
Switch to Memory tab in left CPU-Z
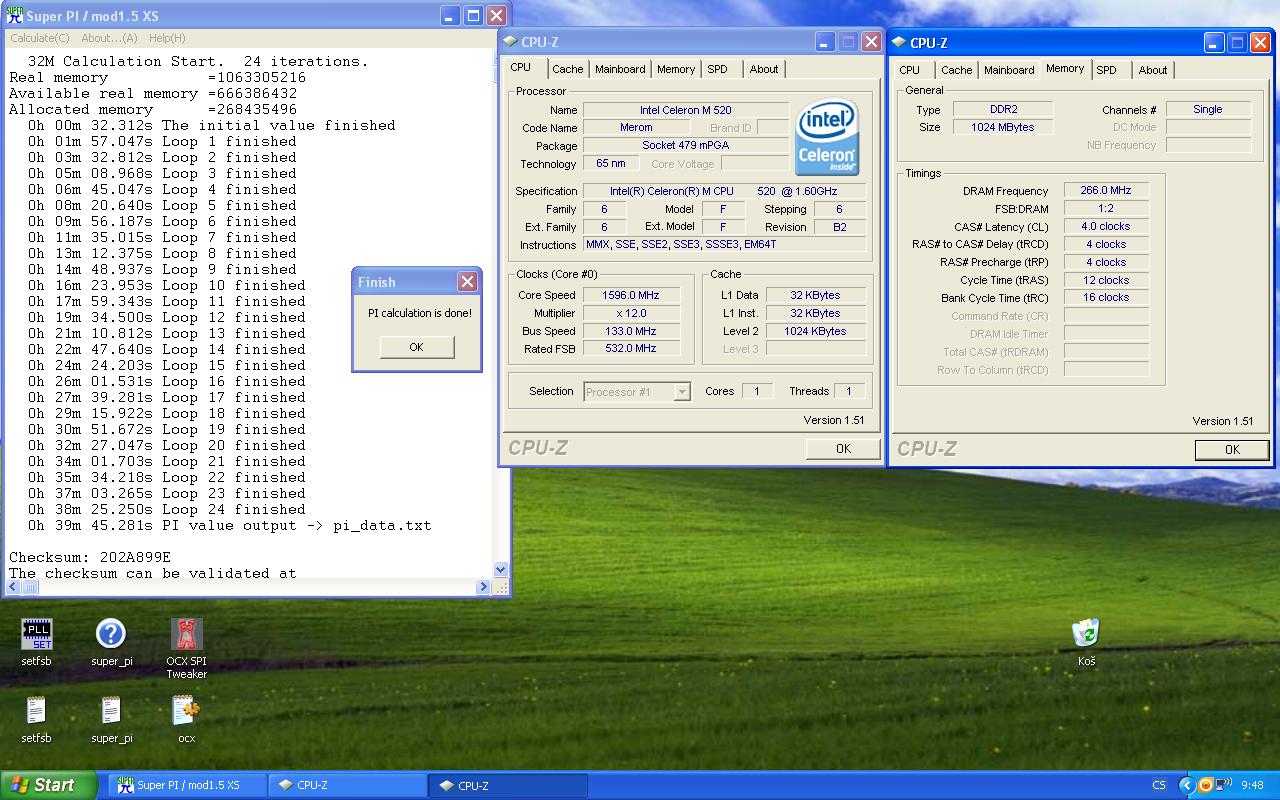676,69
